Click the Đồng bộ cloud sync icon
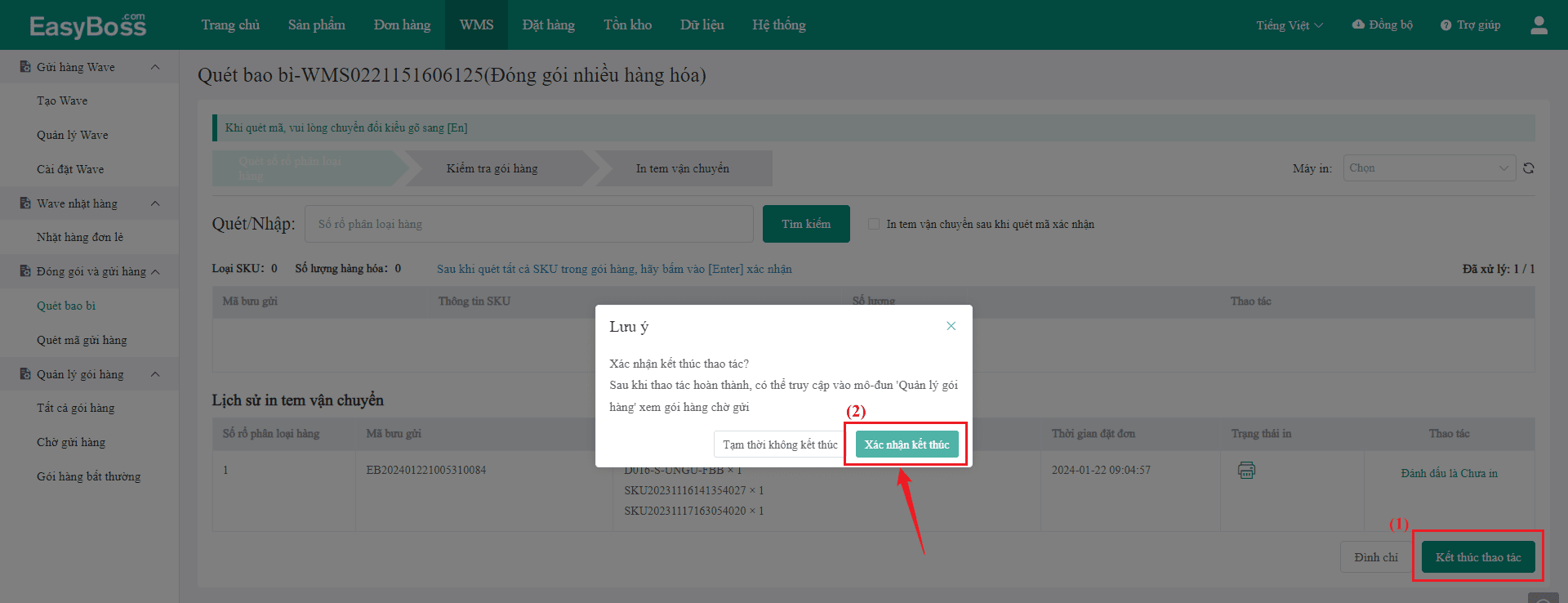Viewport: 1568px width, 603px height. pyautogui.click(x=1358, y=25)
